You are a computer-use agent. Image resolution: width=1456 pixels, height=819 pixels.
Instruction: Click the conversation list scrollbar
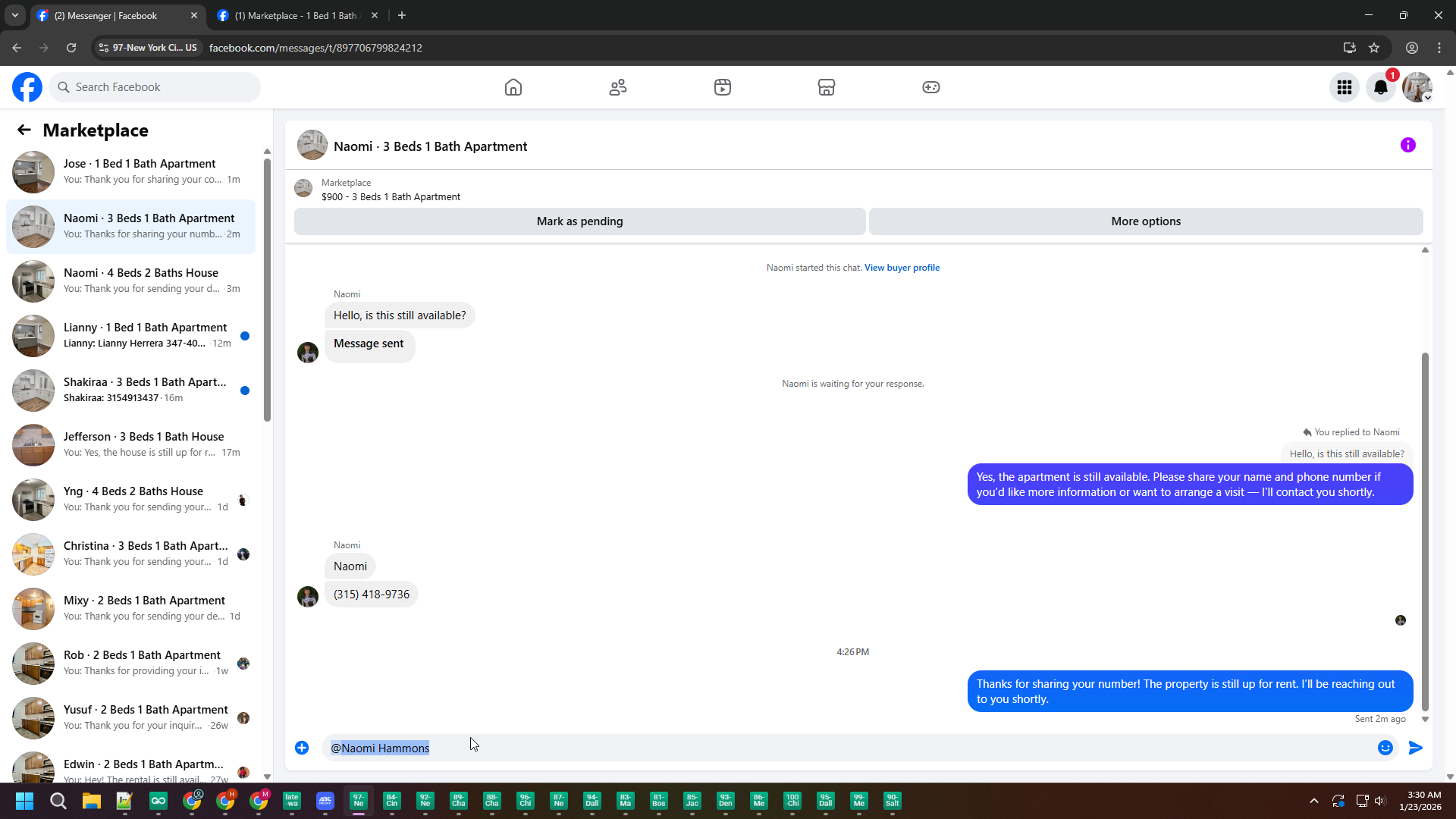tap(267, 288)
